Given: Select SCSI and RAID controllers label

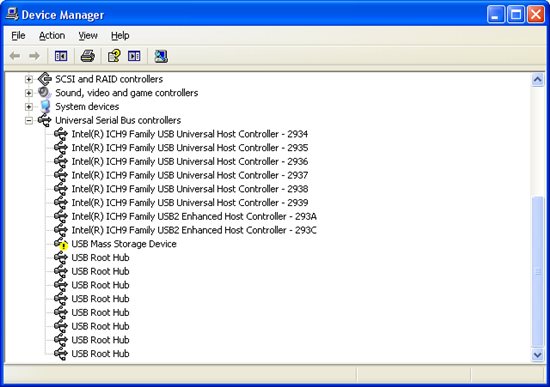Looking at the screenshot, I should point(109,79).
